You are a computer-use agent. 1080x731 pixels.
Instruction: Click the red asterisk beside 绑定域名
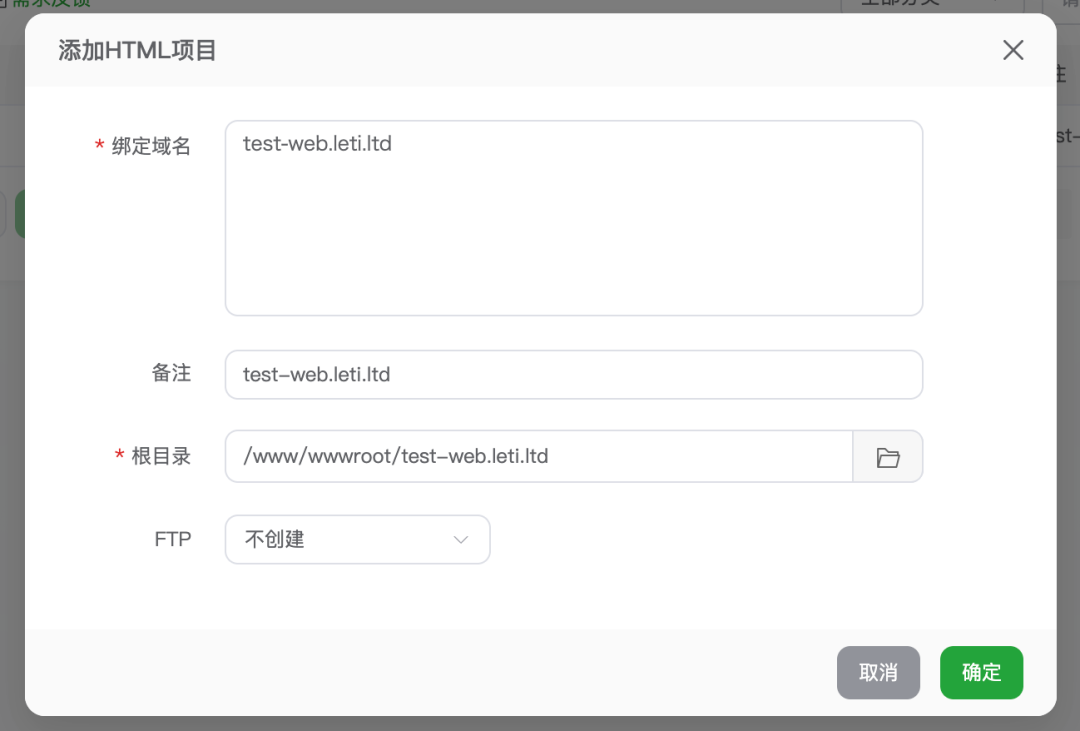pos(99,148)
